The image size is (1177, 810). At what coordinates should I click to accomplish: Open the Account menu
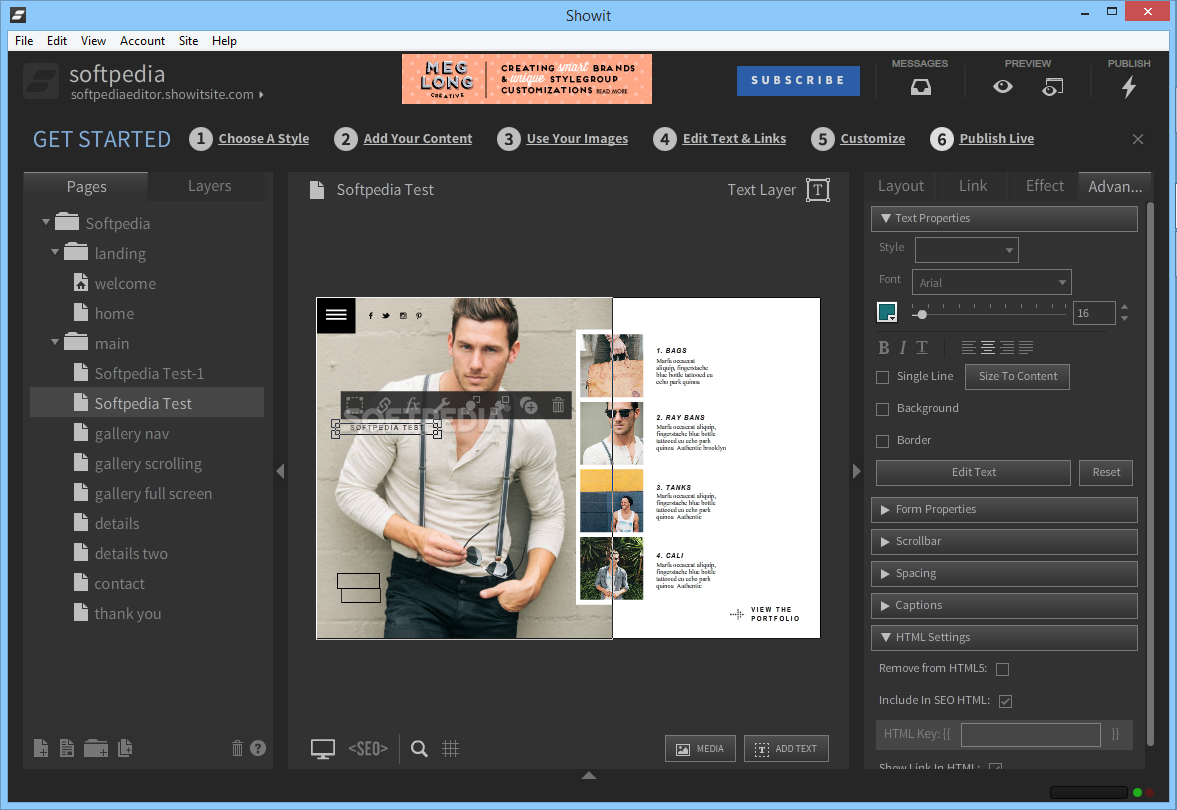pyautogui.click(x=142, y=41)
